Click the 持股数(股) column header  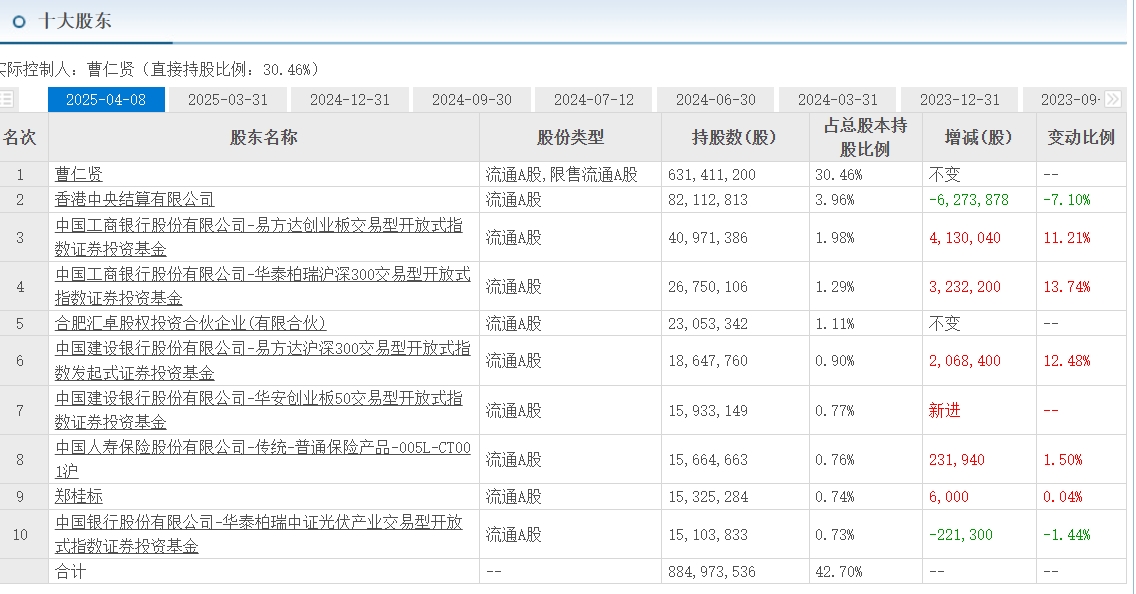[735, 137]
